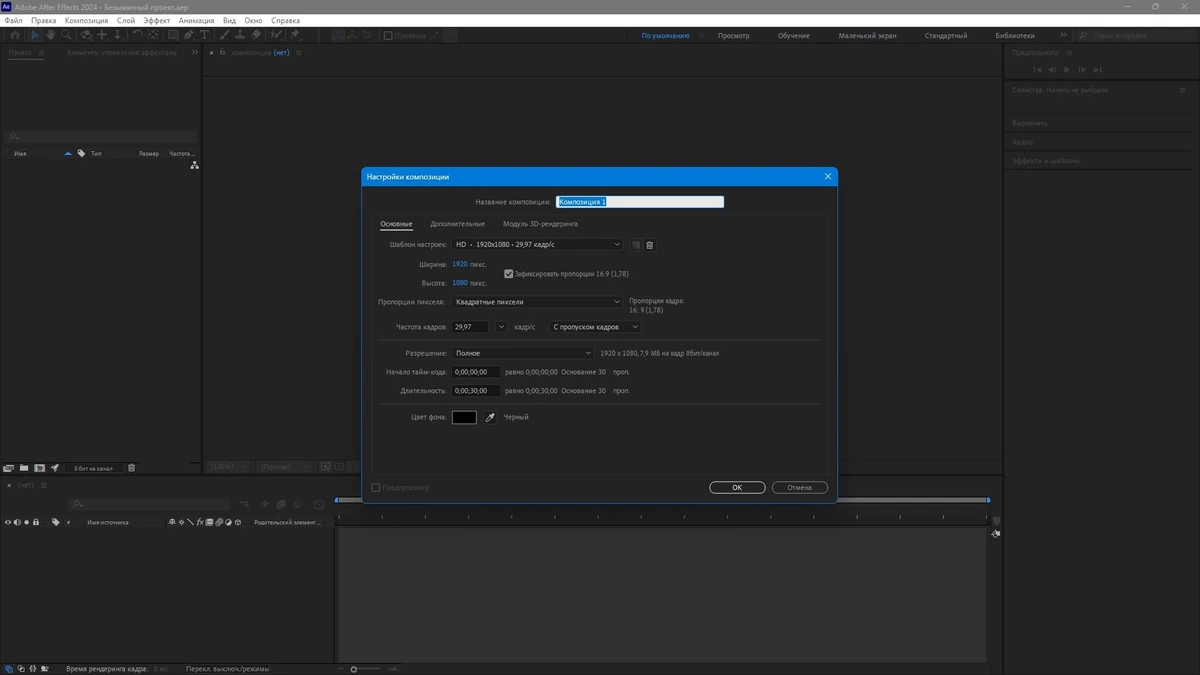The height and width of the screenshot is (675, 1200).
Task: Save the composition preset icon
Action: pyautogui.click(x=635, y=245)
